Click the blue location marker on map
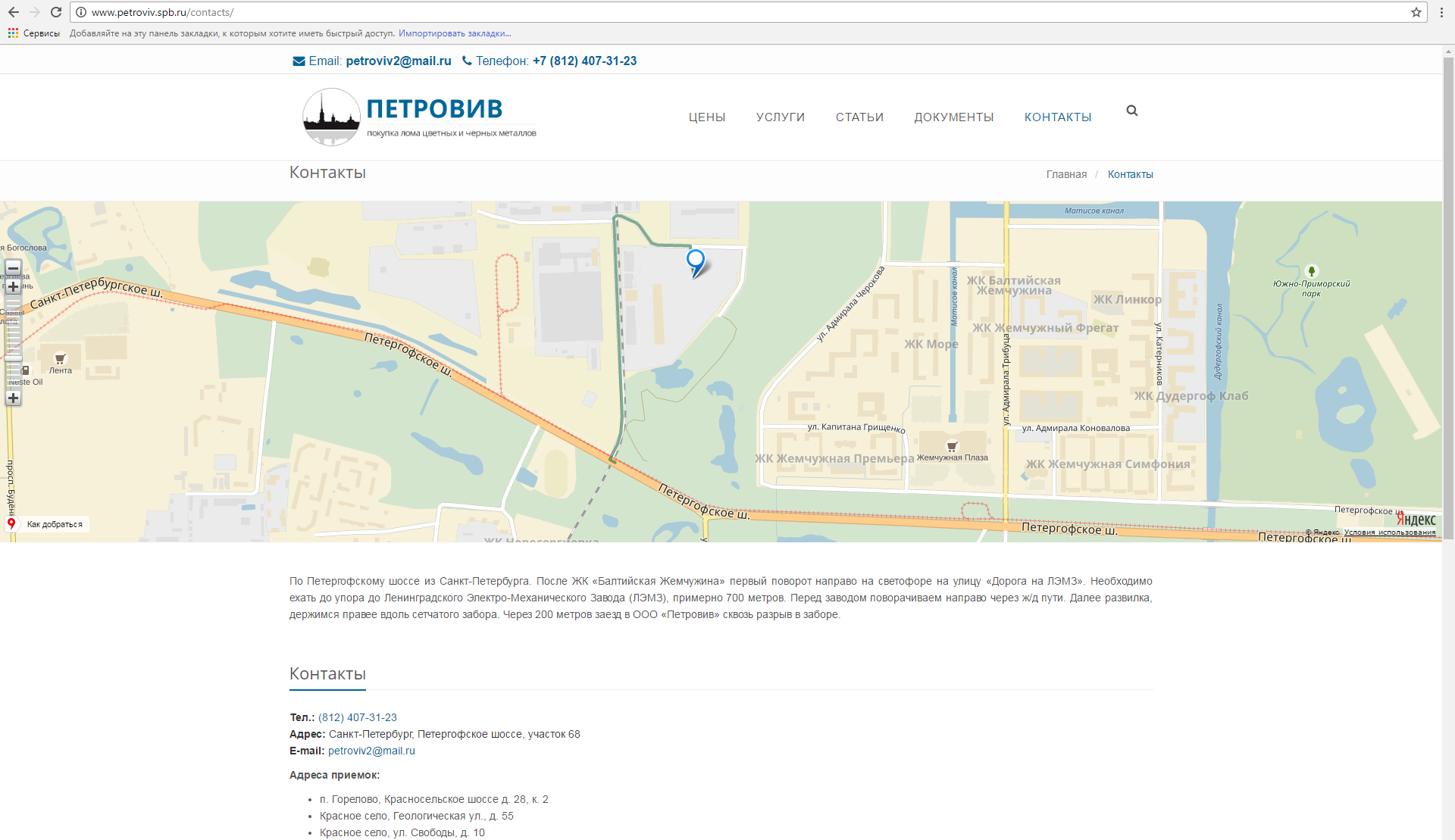1455x840 pixels. [x=695, y=263]
